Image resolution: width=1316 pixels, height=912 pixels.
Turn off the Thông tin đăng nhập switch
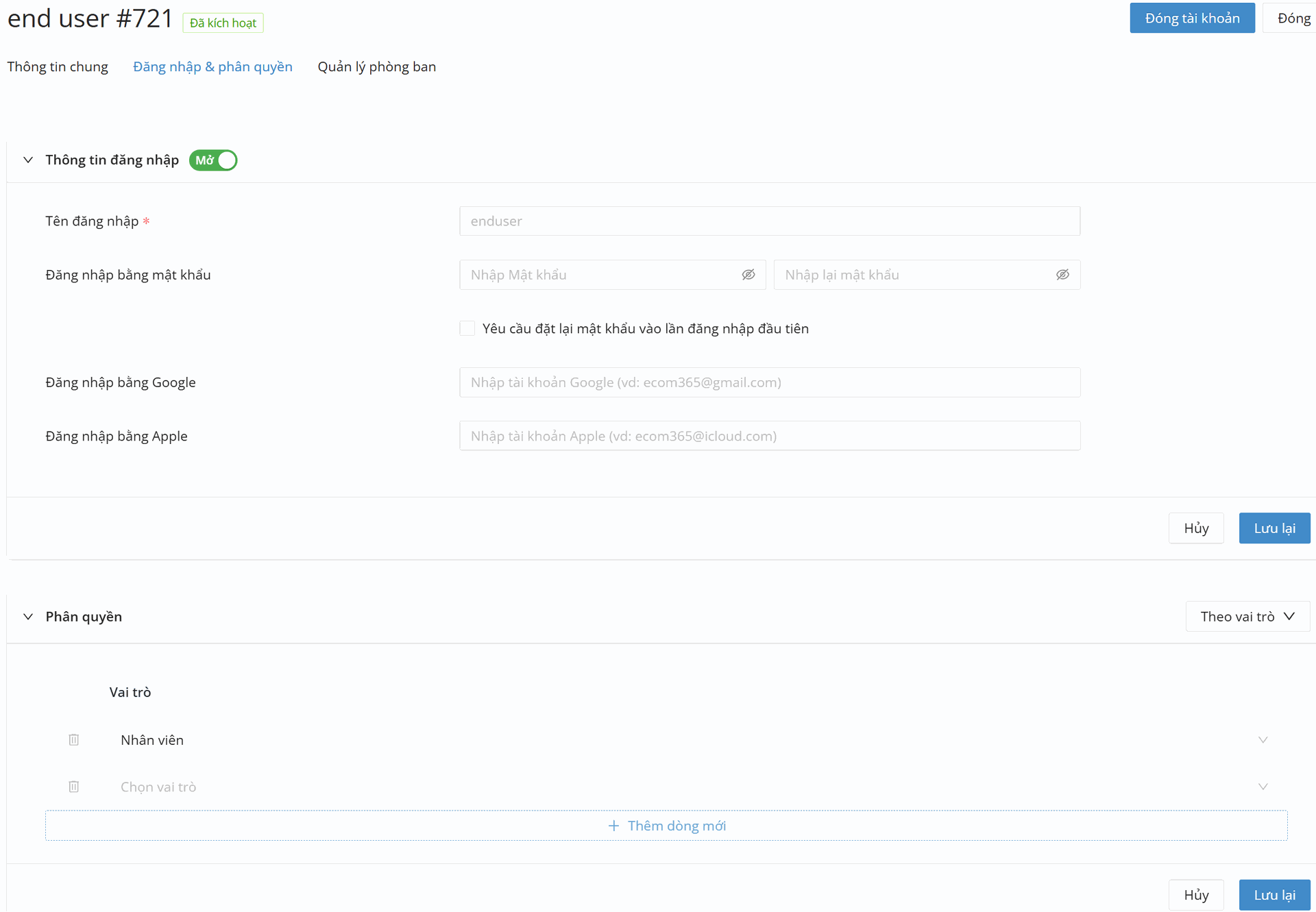tap(213, 160)
